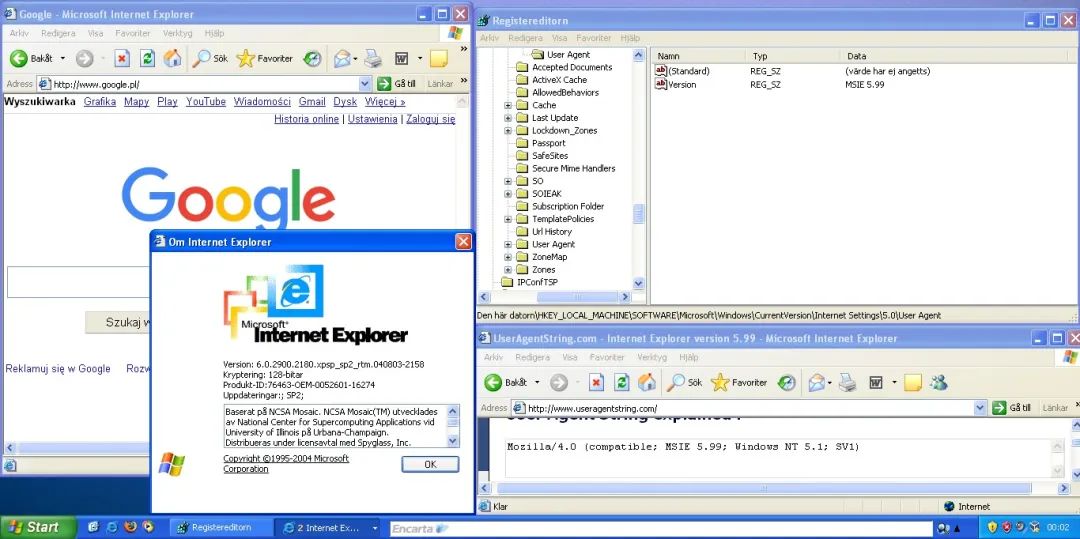The image size is (1080, 539).
Task: Click Copyright Microsoft Corporation link in dialog
Action: [286, 463]
